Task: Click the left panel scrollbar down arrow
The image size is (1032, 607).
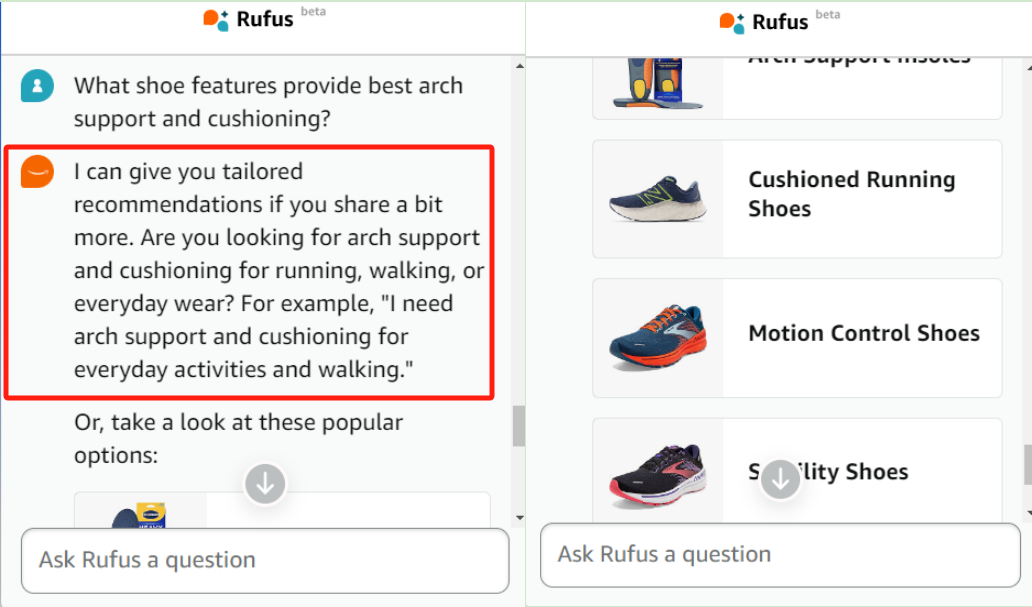Action: 519,517
